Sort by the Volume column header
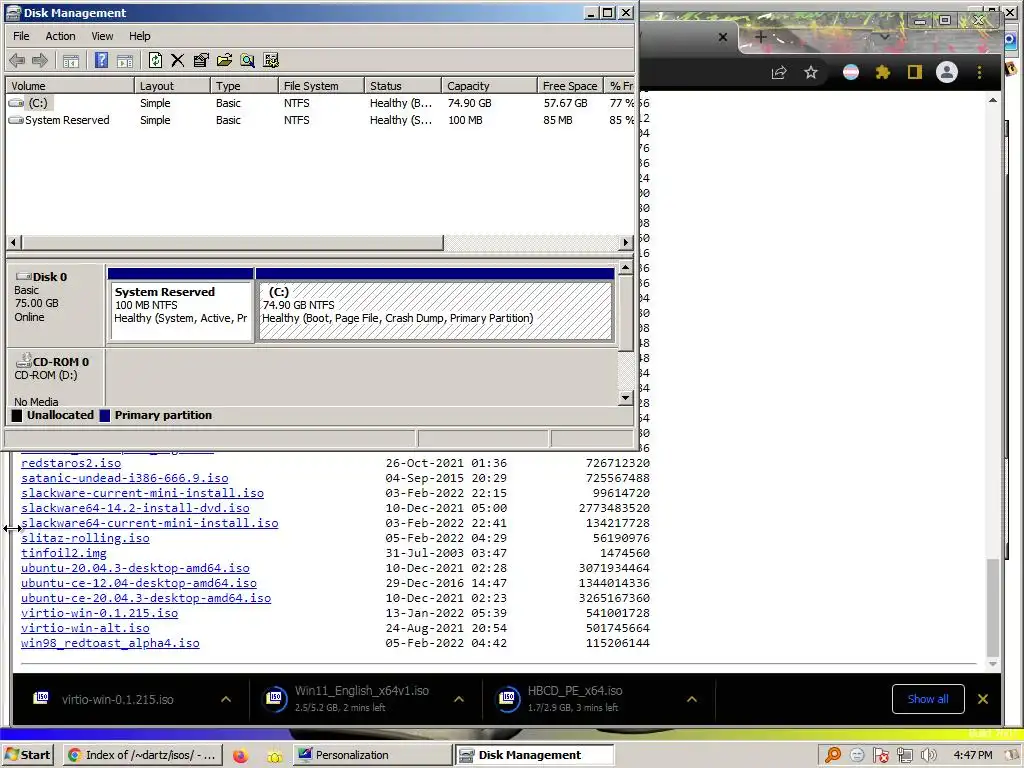 click(70, 86)
